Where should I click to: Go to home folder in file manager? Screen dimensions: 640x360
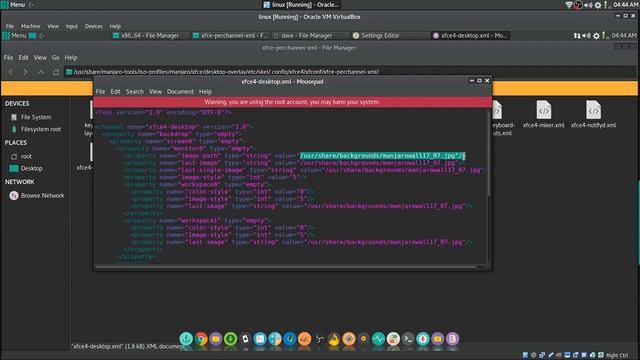coord(56,72)
